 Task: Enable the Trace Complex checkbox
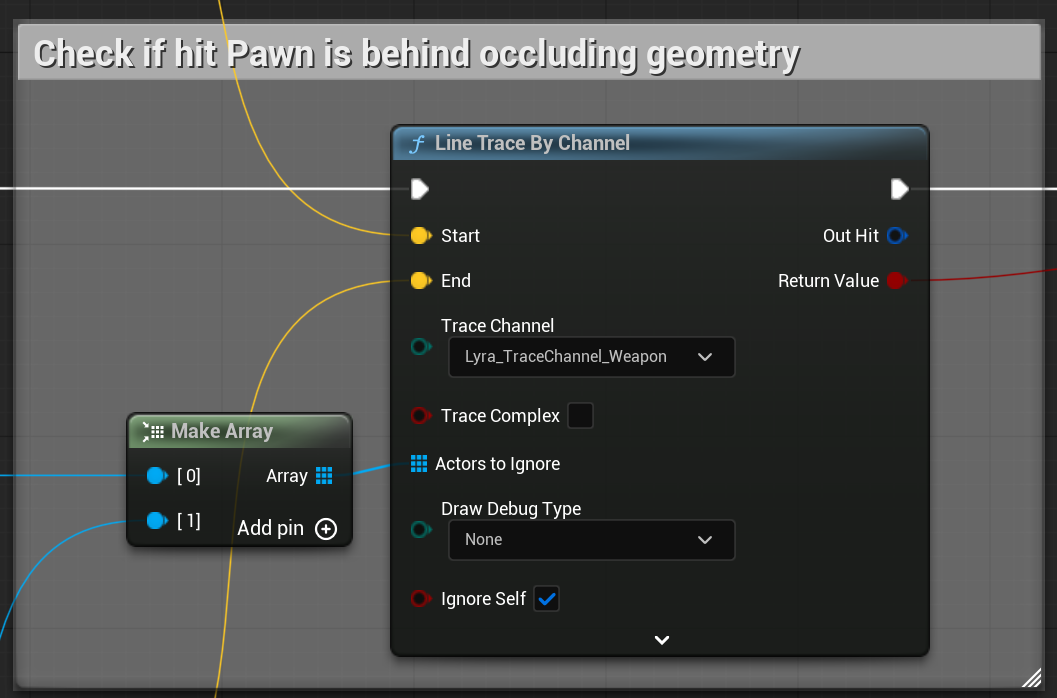coord(580,415)
